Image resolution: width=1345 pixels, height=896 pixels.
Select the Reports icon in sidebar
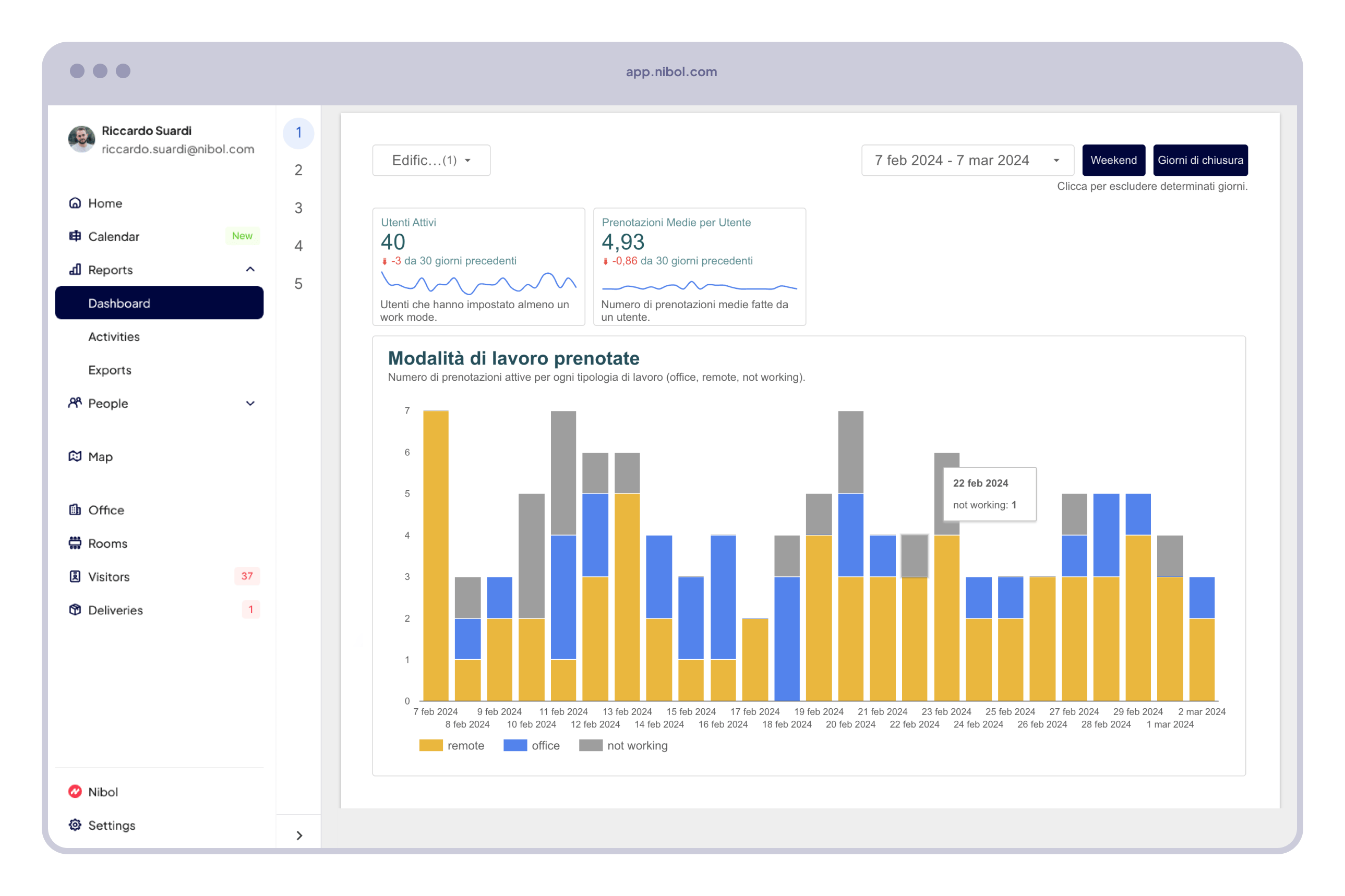tap(75, 269)
